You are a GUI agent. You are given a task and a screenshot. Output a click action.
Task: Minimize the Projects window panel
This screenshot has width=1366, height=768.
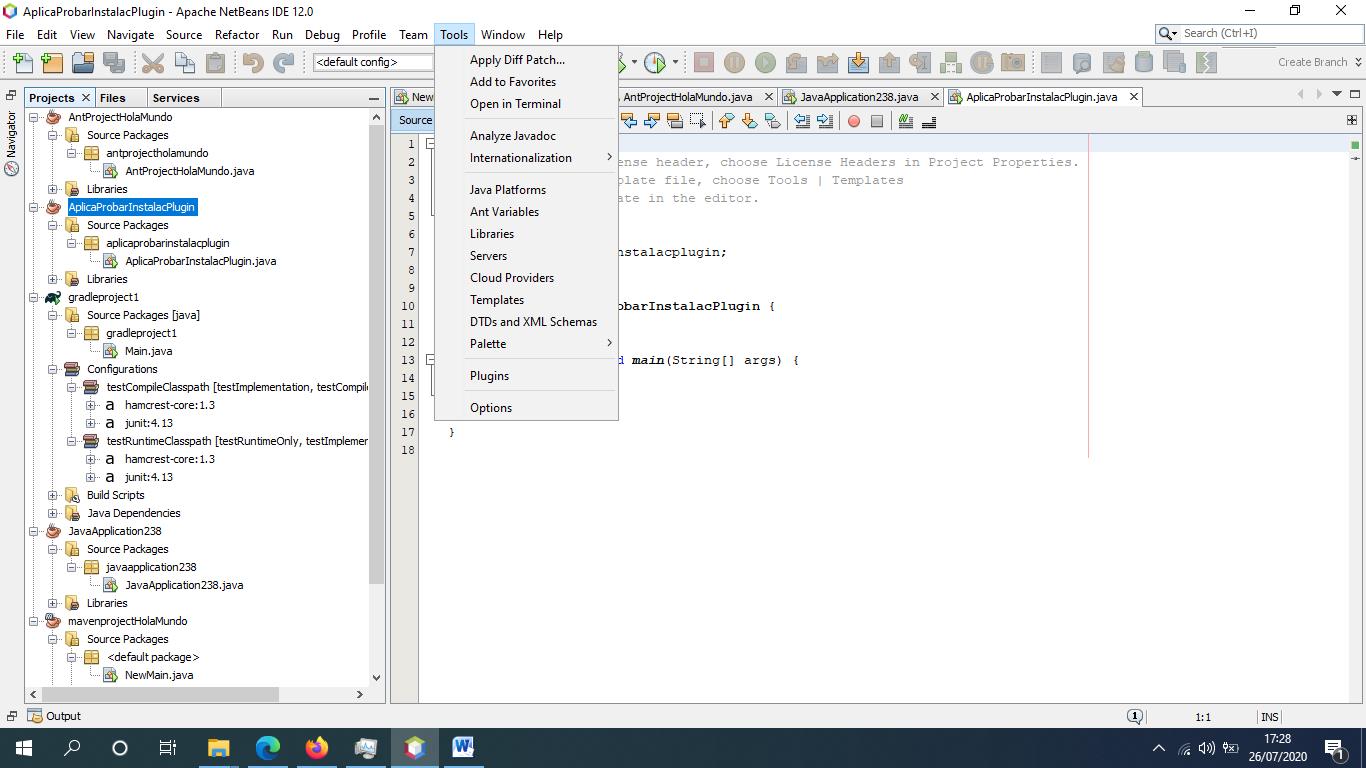coord(374,98)
